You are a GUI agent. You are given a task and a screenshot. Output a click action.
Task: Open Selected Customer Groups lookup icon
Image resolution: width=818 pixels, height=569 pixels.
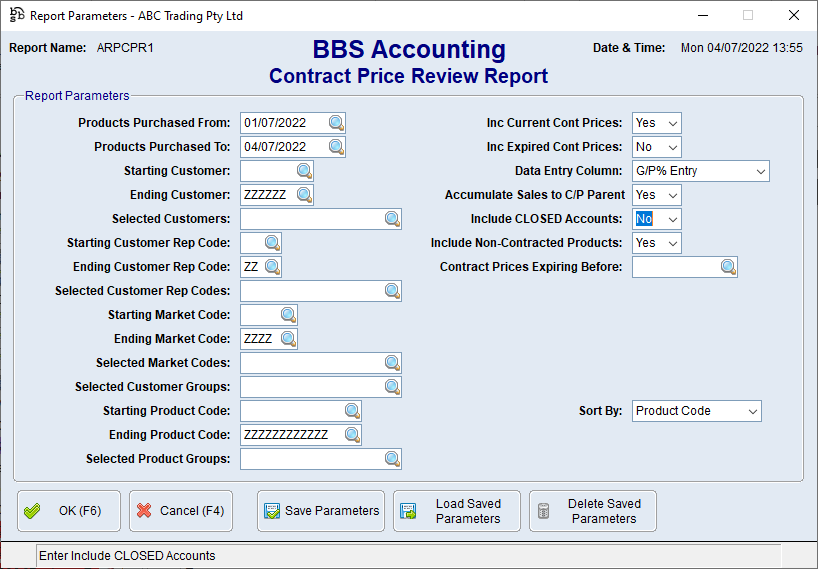click(392, 387)
